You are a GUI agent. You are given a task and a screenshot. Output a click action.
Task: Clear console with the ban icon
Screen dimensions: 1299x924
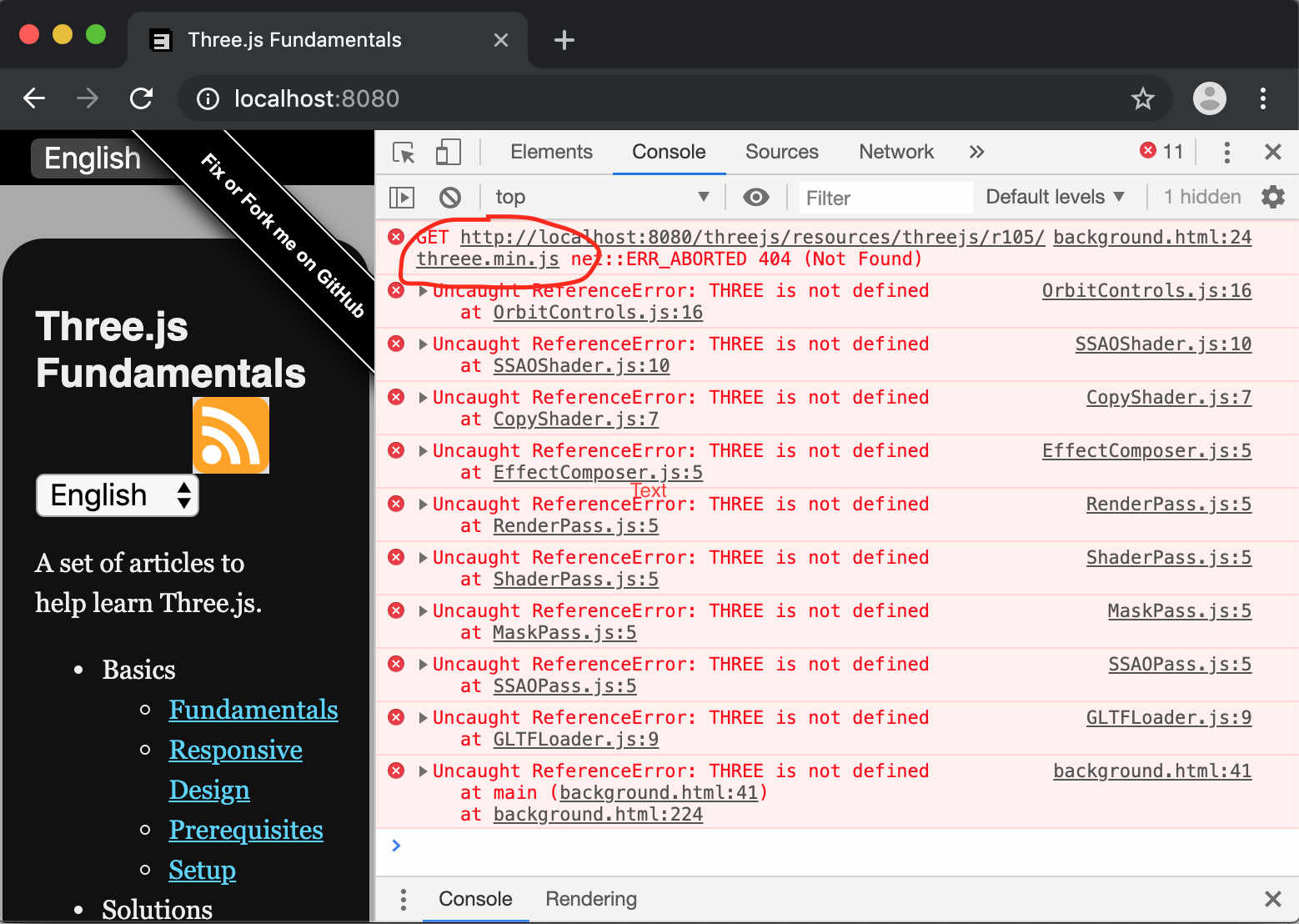pyautogui.click(x=450, y=198)
